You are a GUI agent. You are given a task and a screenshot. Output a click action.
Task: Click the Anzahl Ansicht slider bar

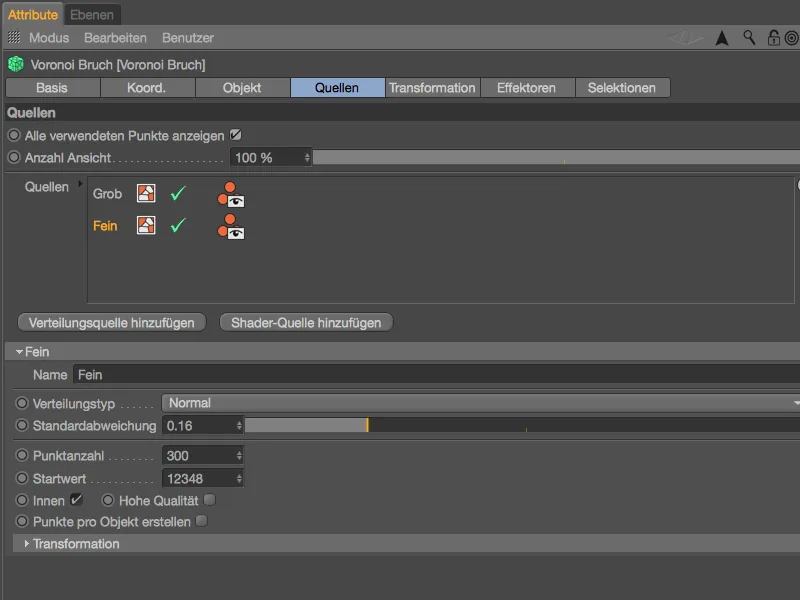pyautogui.click(x=556, y=158)
